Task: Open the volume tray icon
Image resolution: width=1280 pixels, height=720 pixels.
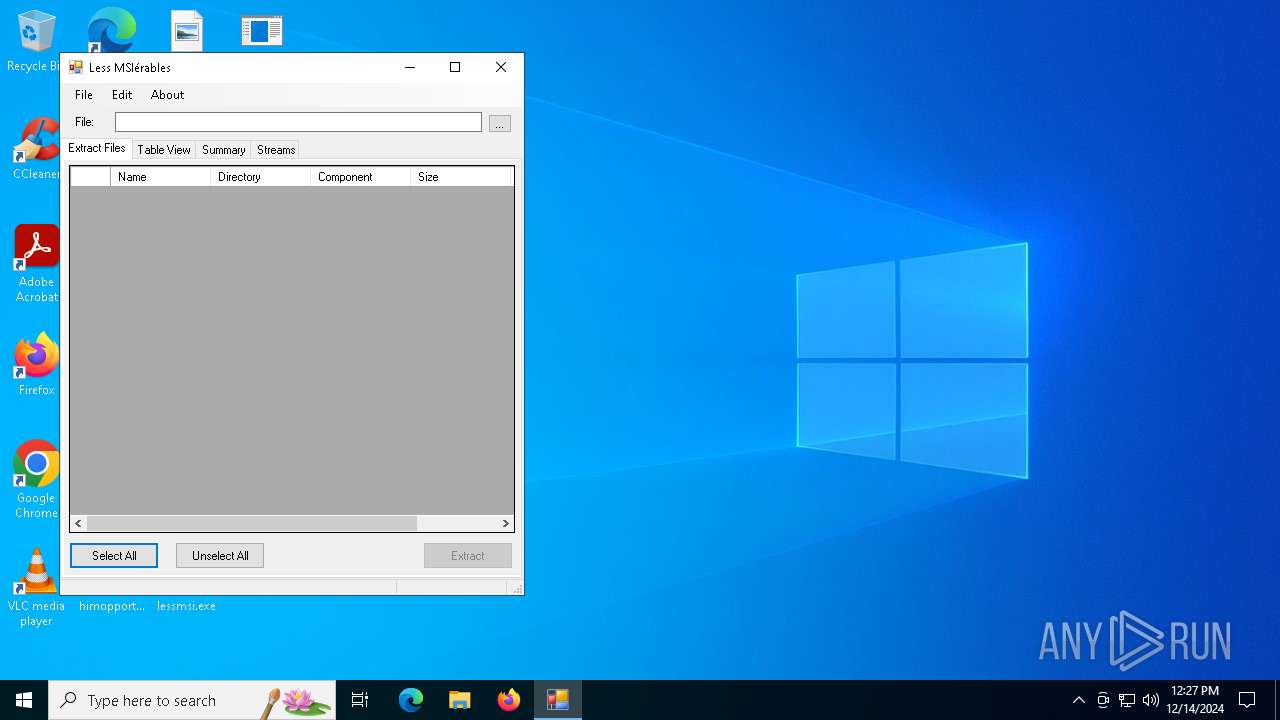Action: (1151, 700)
